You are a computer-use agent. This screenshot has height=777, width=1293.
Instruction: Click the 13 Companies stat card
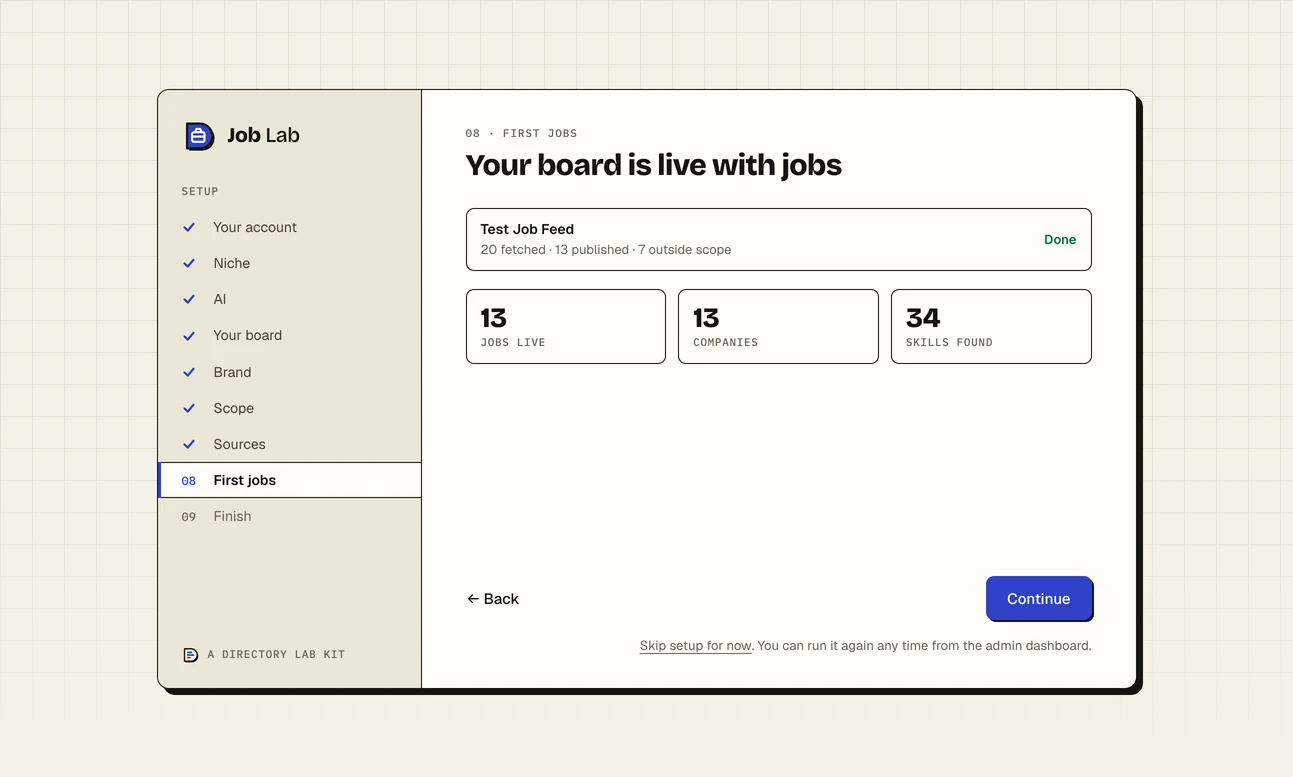click(778, 326)
